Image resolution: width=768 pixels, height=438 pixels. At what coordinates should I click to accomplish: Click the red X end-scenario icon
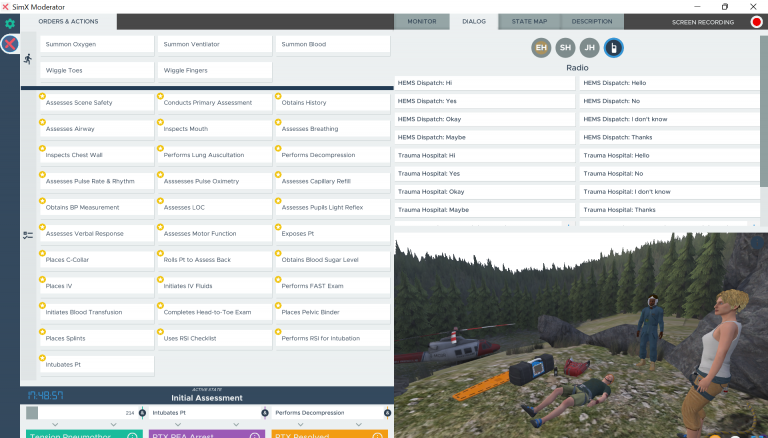coord(9,44)
